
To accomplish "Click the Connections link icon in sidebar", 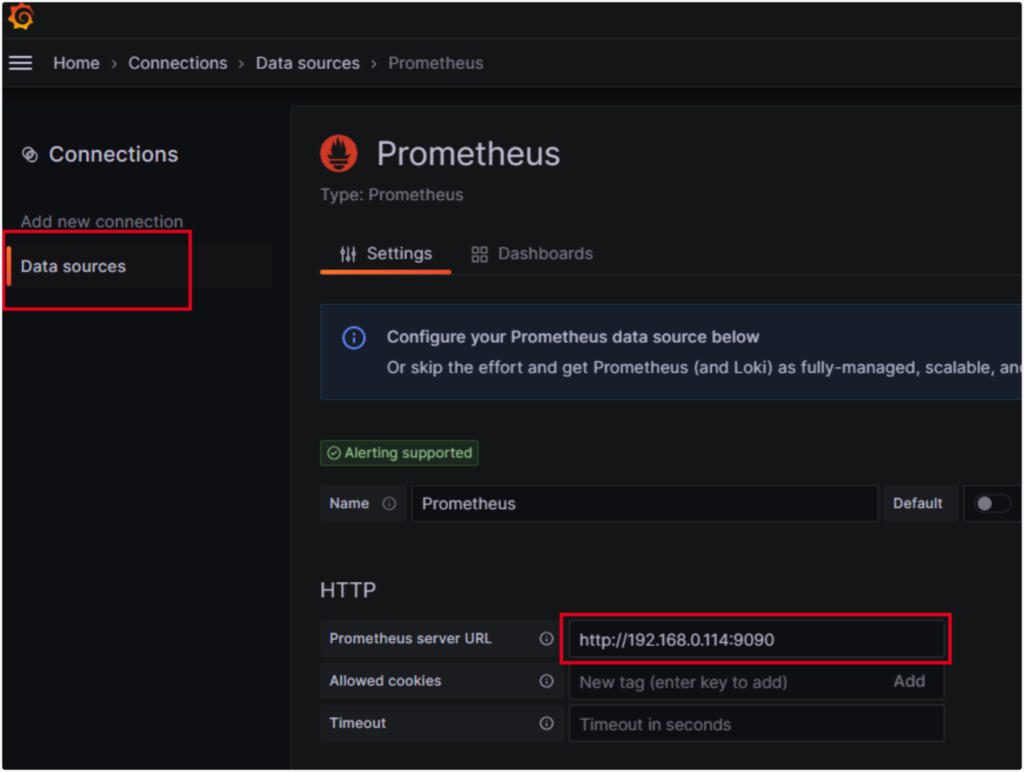I will click(30, 154).
